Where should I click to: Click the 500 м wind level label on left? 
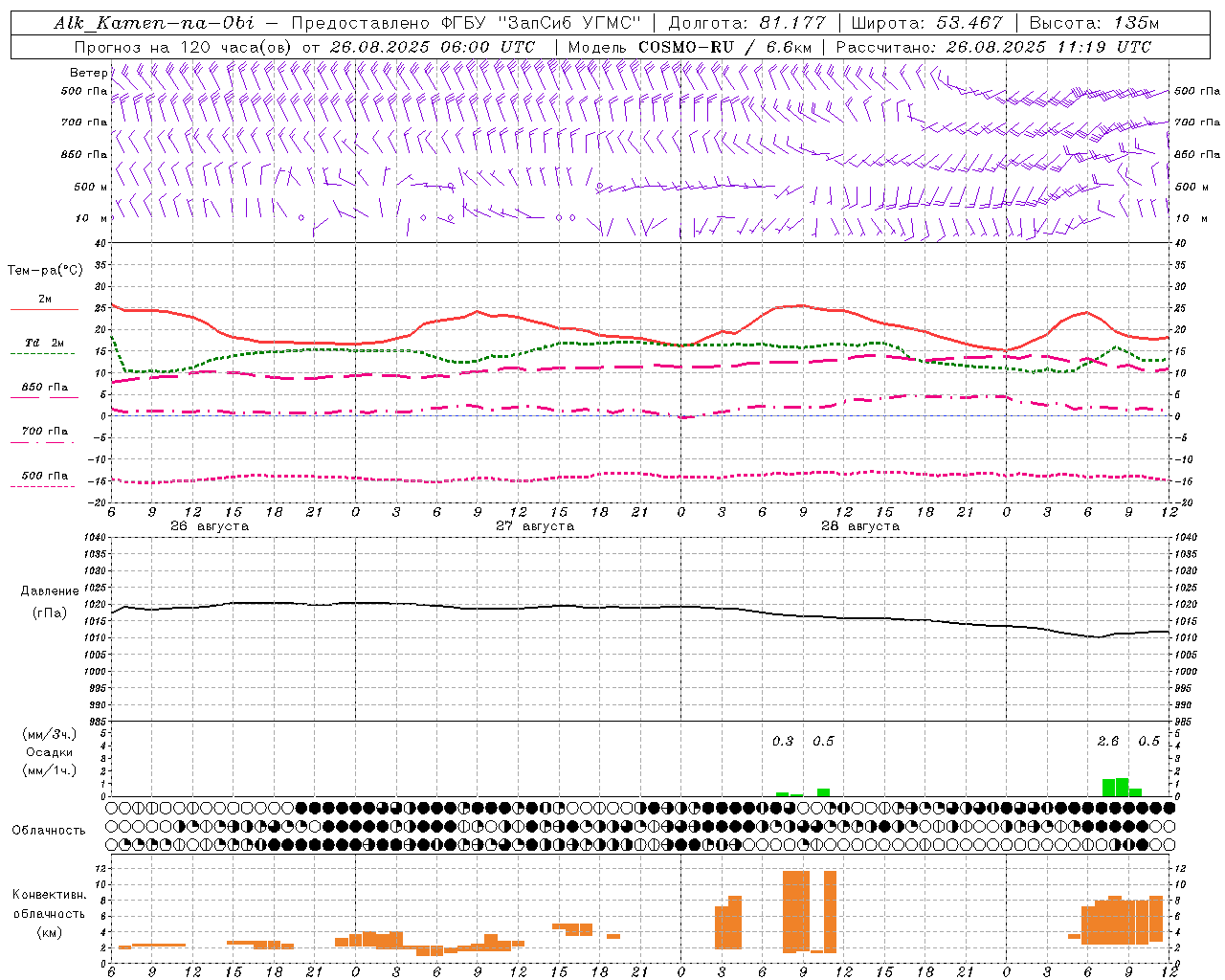pos(90,187)
